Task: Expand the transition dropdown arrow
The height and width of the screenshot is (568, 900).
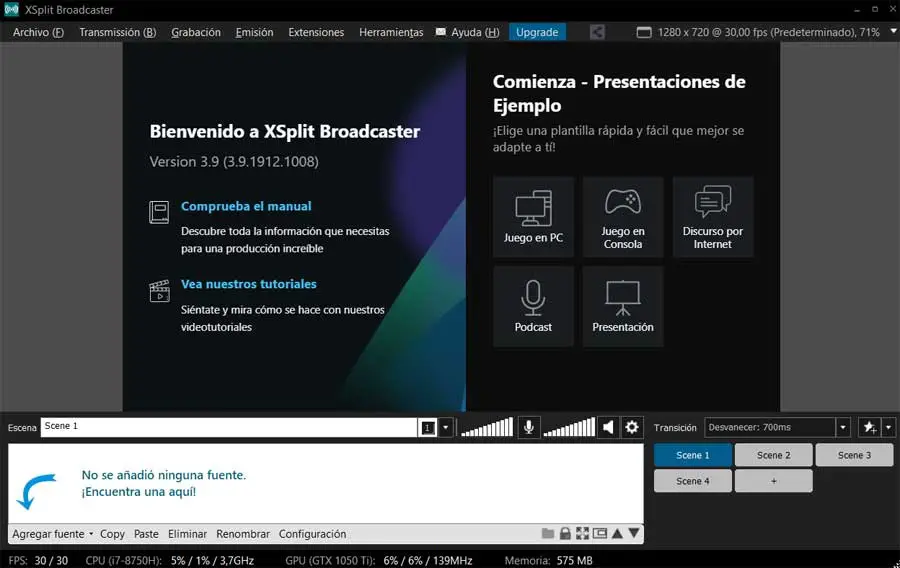Action: (843, 427)
